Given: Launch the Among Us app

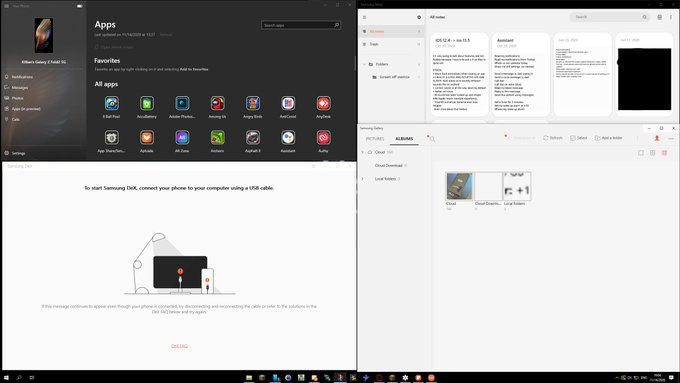Looking at the screenshot, I should 217,103.
